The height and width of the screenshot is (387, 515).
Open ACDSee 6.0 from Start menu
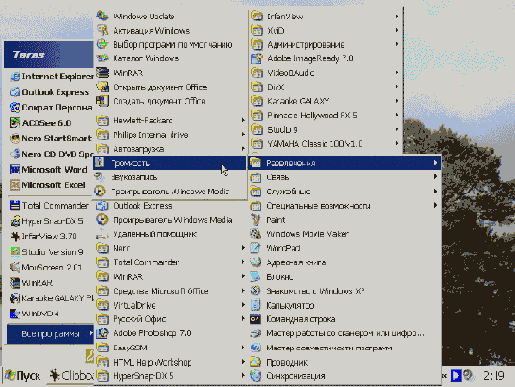(x=50, y=123)
